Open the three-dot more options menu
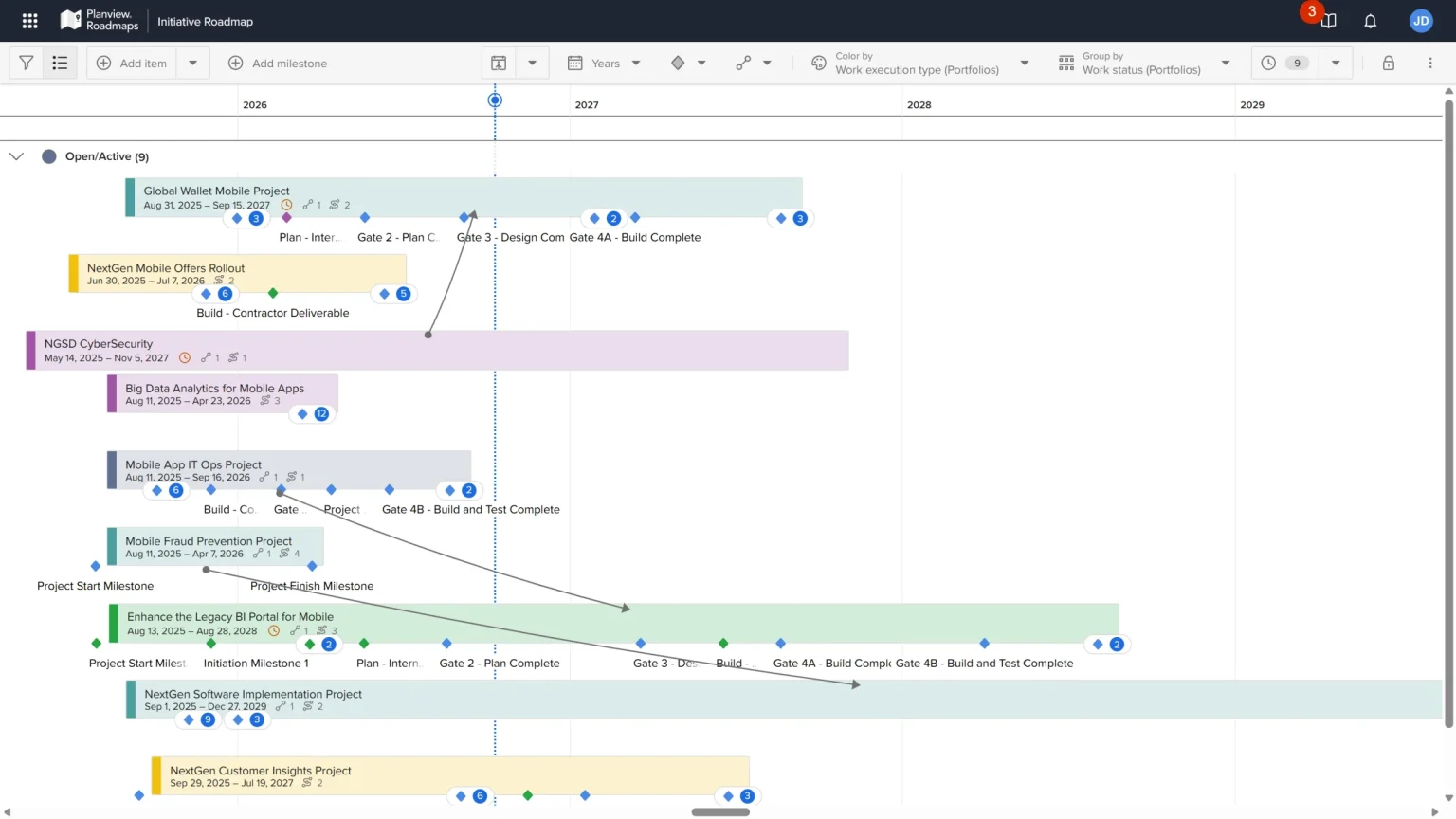This screenshot has height=819, width=1456. tap(1430, 63)
